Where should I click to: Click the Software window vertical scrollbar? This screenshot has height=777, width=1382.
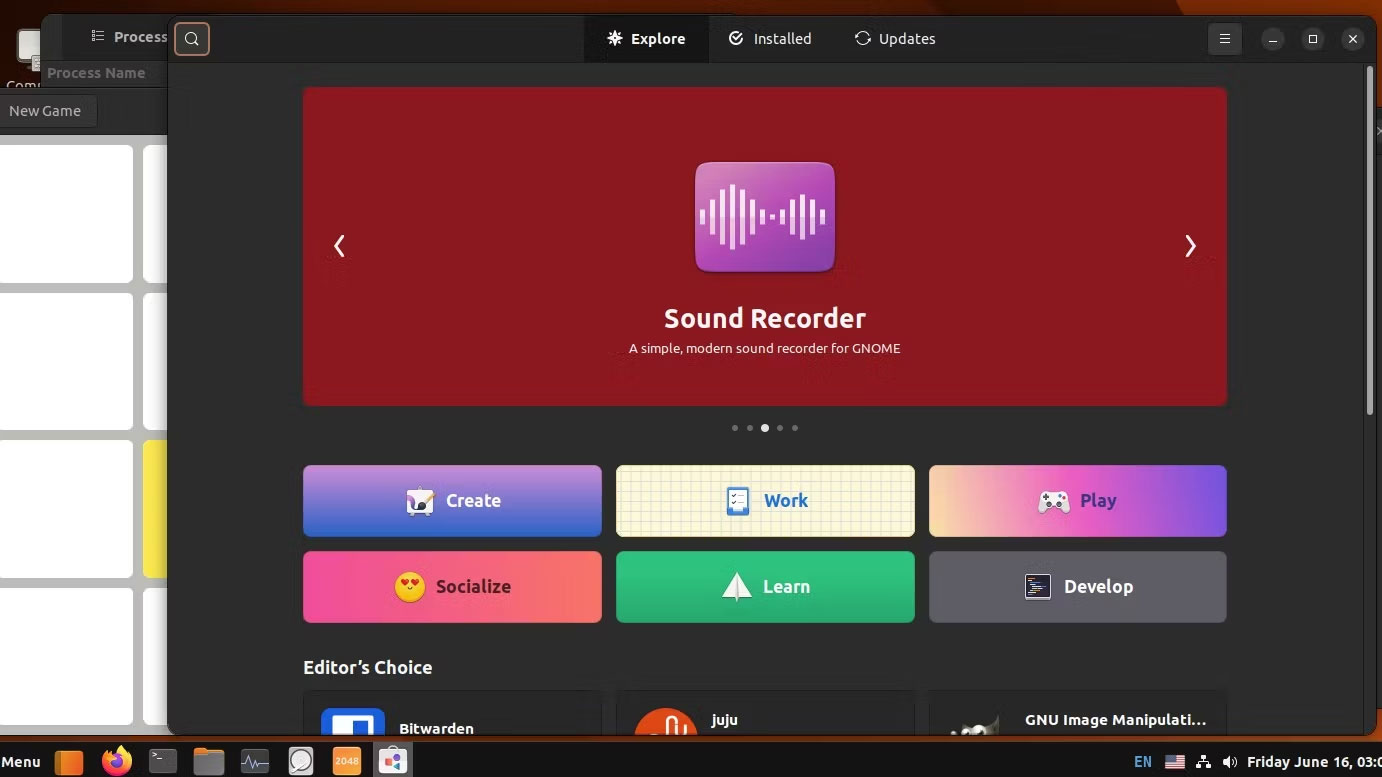[1370, 240]
